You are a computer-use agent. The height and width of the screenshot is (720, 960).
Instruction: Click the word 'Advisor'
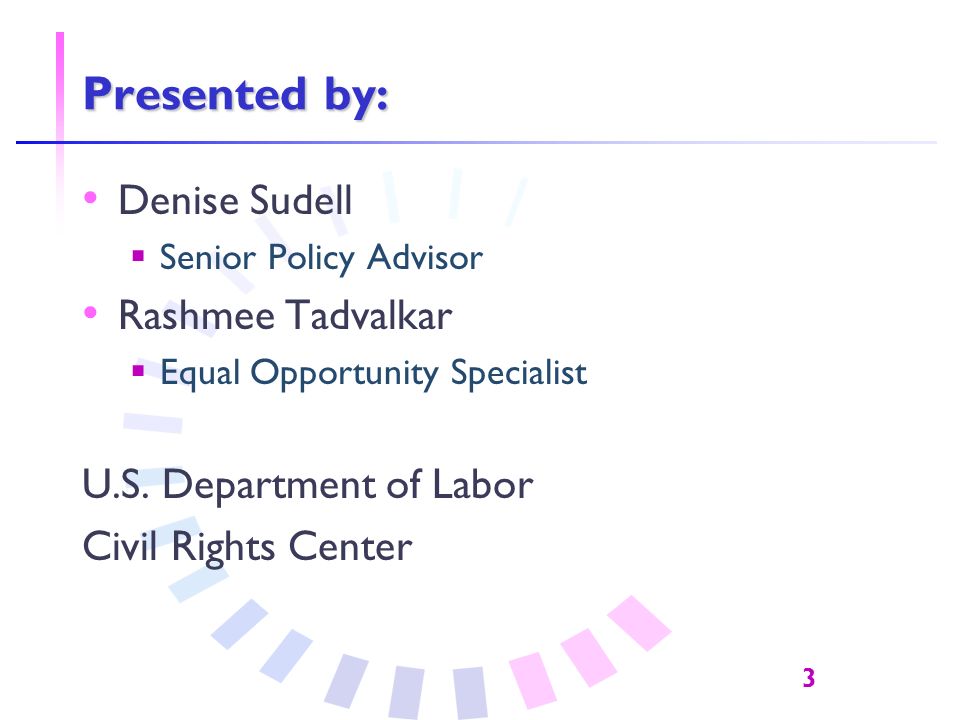click(x=425, y=257)
